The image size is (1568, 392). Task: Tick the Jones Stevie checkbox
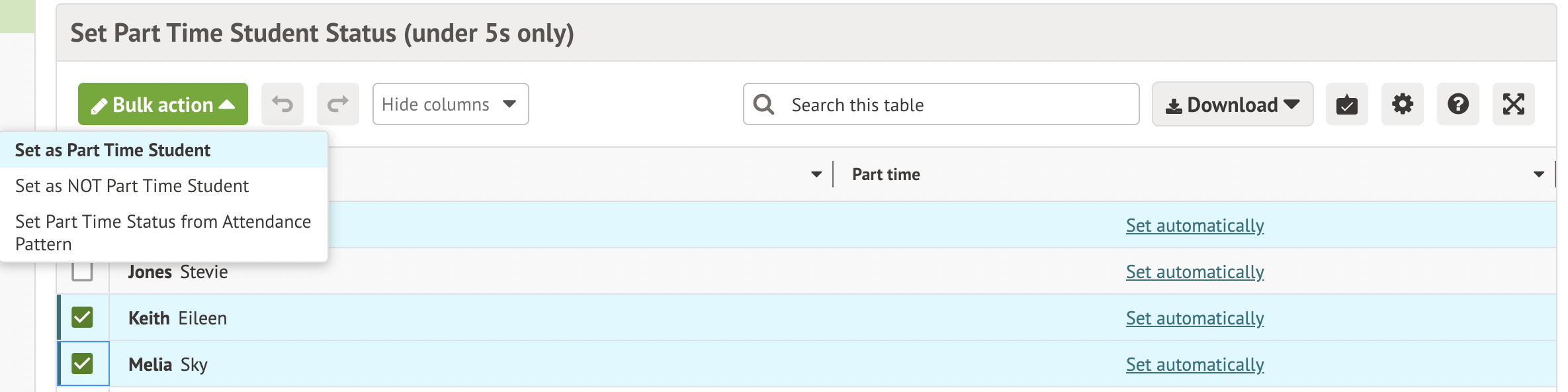82,271
